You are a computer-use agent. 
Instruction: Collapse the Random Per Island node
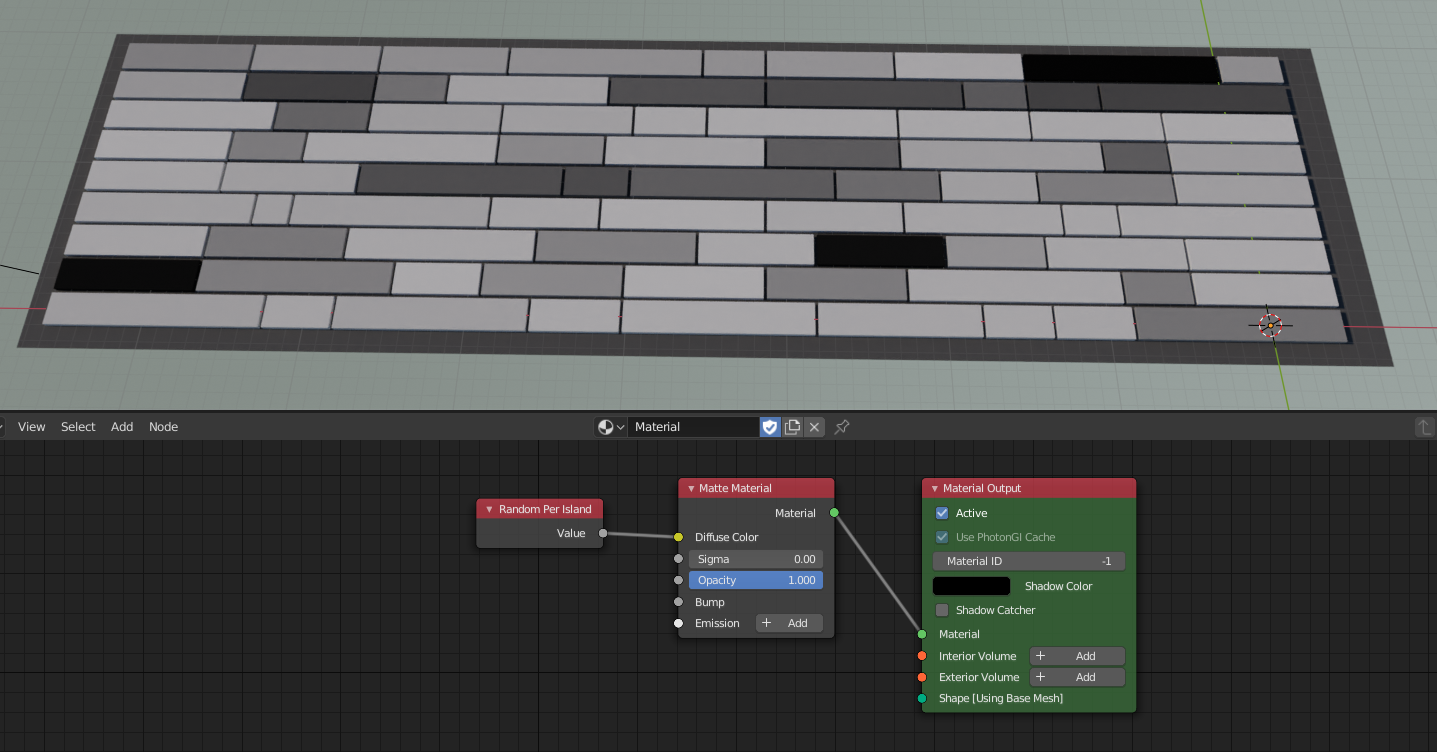pyautogui.click(x=490, y=509)
